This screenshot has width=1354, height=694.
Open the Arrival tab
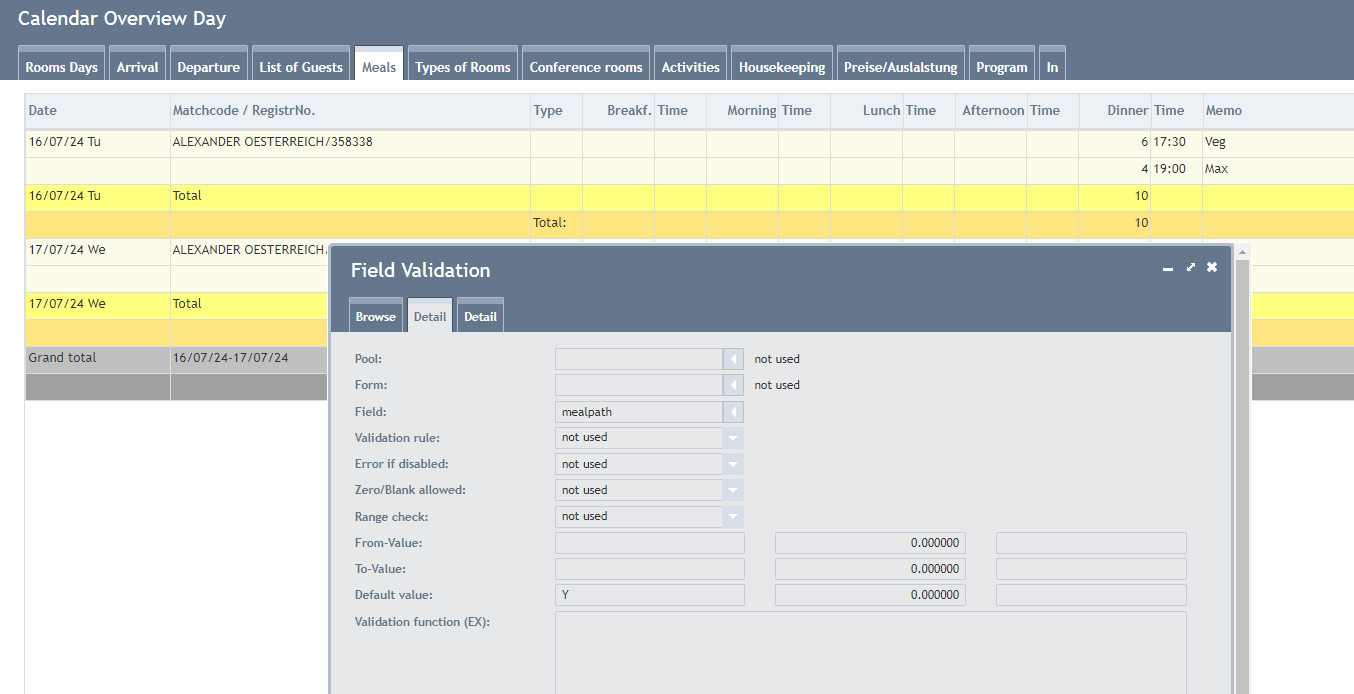(137, 64)
